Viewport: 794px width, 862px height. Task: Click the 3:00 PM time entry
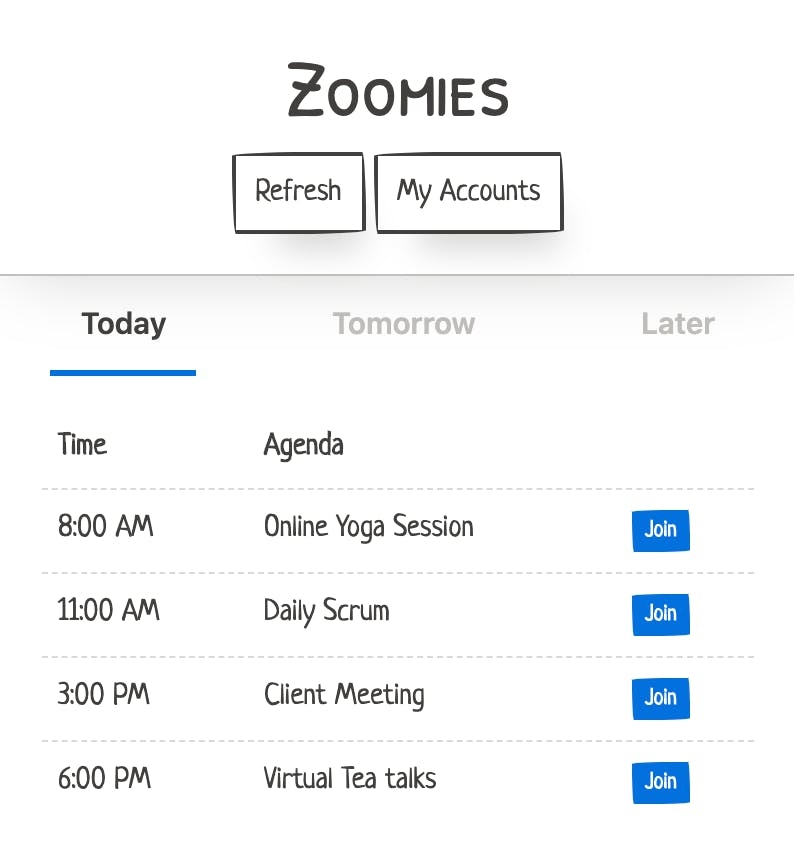[103, 694]
